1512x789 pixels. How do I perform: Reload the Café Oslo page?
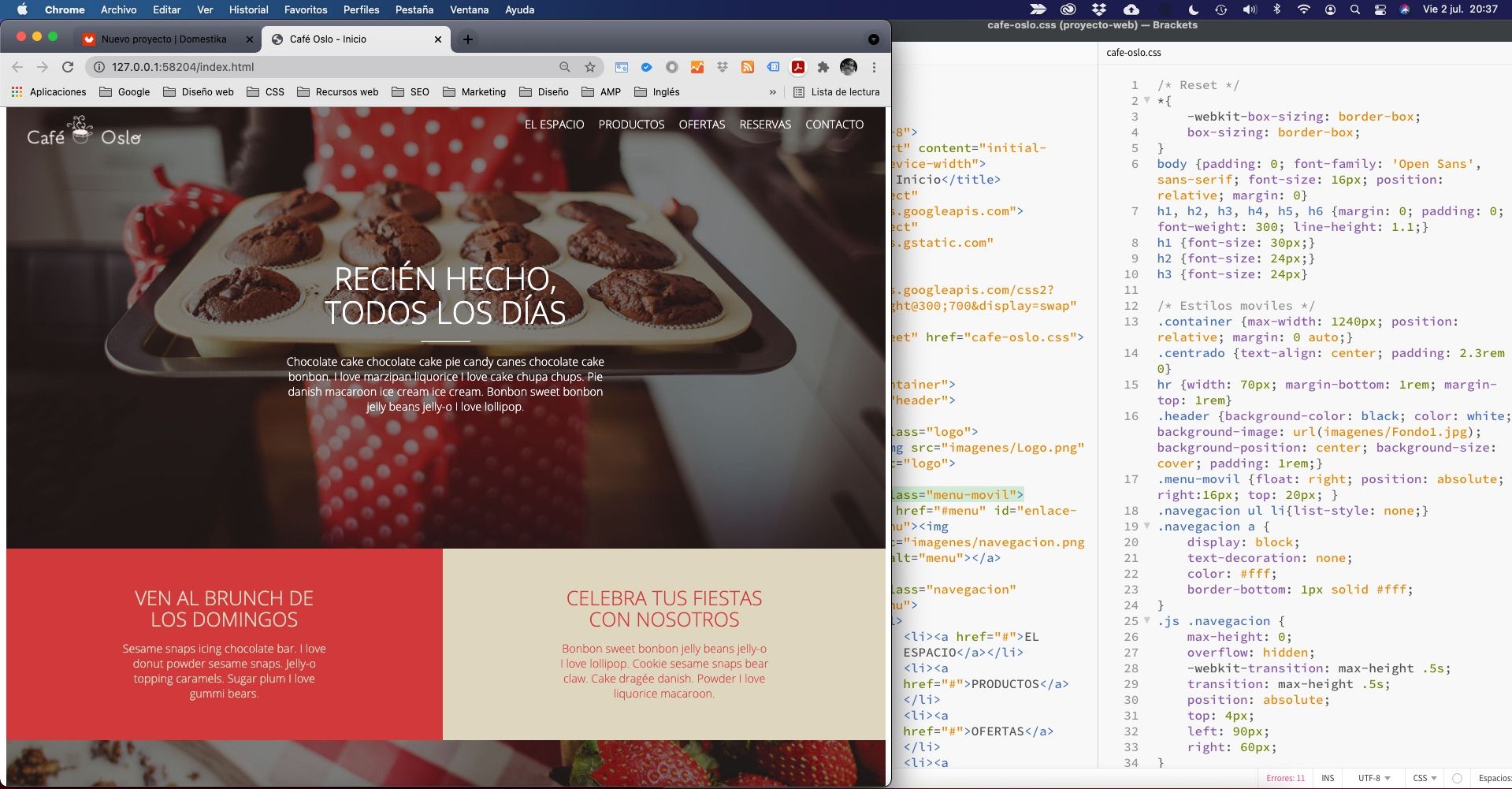coord(68,67)
